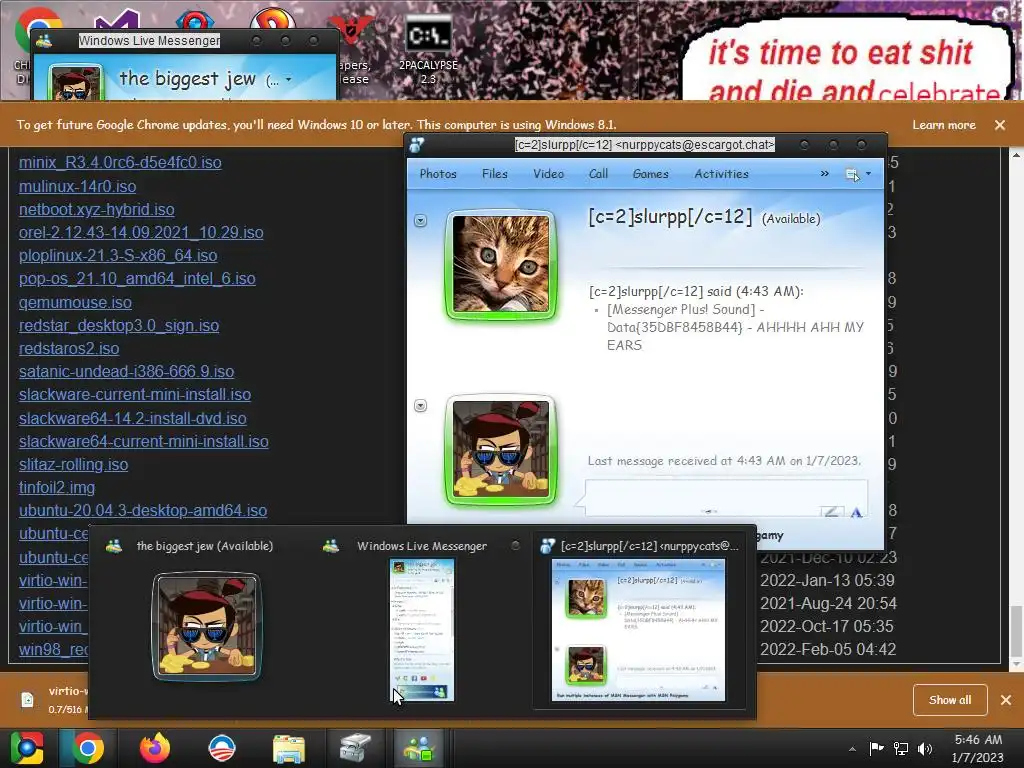Open mulinux-14r0.iso link
Screen dimensions: 1024x768
click(78, 186)
